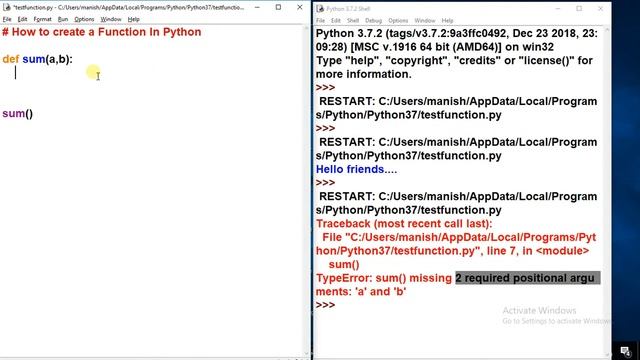
Task: Open the Debug menu in Python Shell
Action: pyautogui.click(x=373, y=20)
